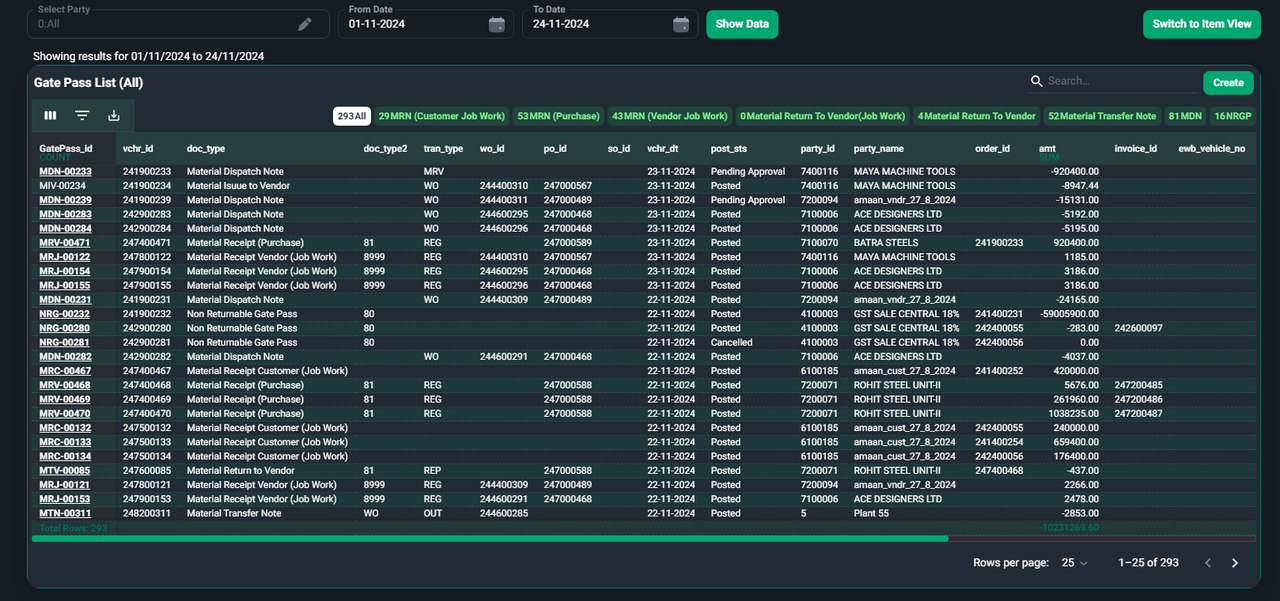Open gate pass MDN-00239 link
The width and height of the screenshot is (1280, 601).
click(x=65, y=200)
